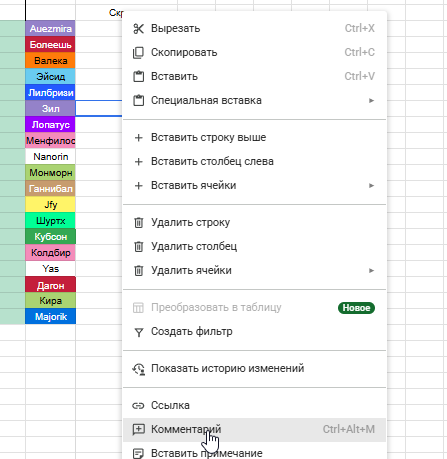Click the Ctrl+V shortcut label
The height and width of the screenshot is (459, 447).
pos(360,76)
